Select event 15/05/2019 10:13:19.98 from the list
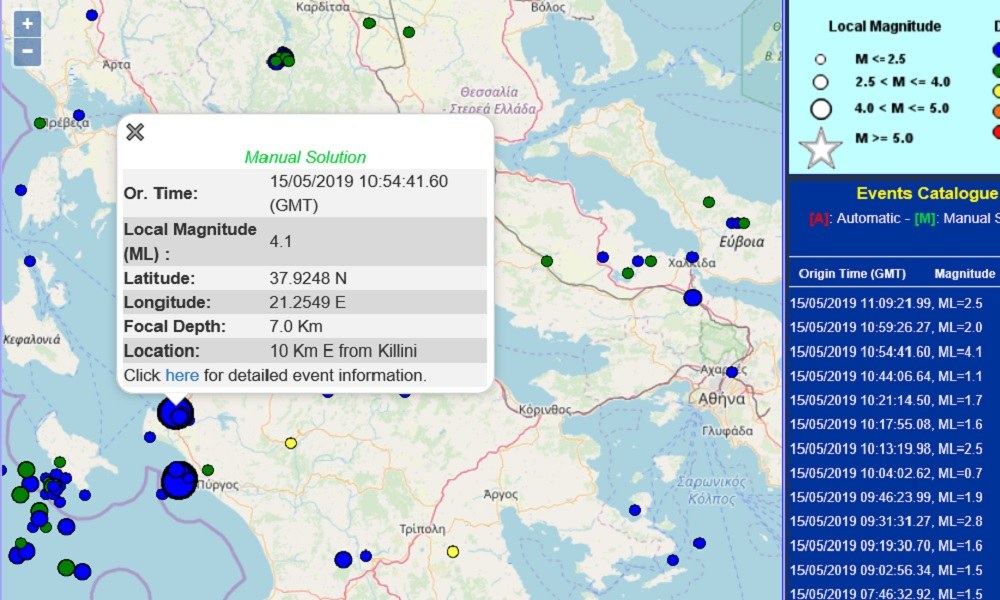Screen dimensions: 1000x600 click(x=886, y=447)
